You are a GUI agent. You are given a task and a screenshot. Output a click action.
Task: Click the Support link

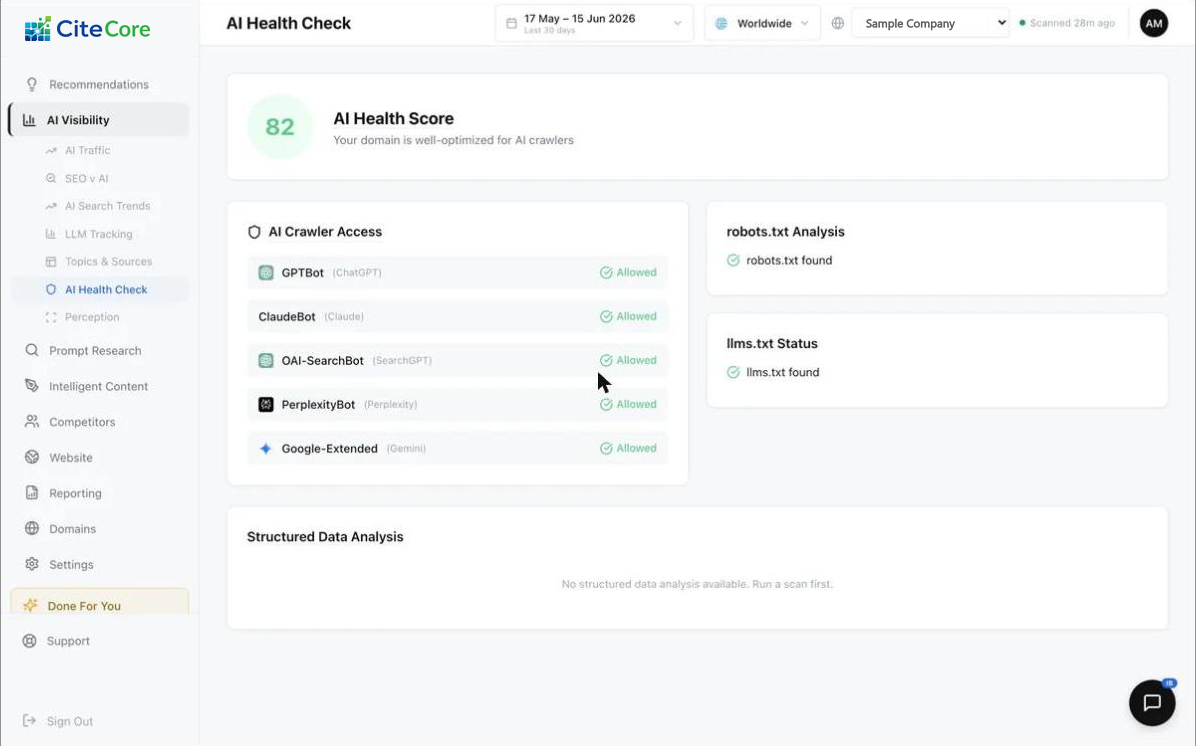(68, 641)
